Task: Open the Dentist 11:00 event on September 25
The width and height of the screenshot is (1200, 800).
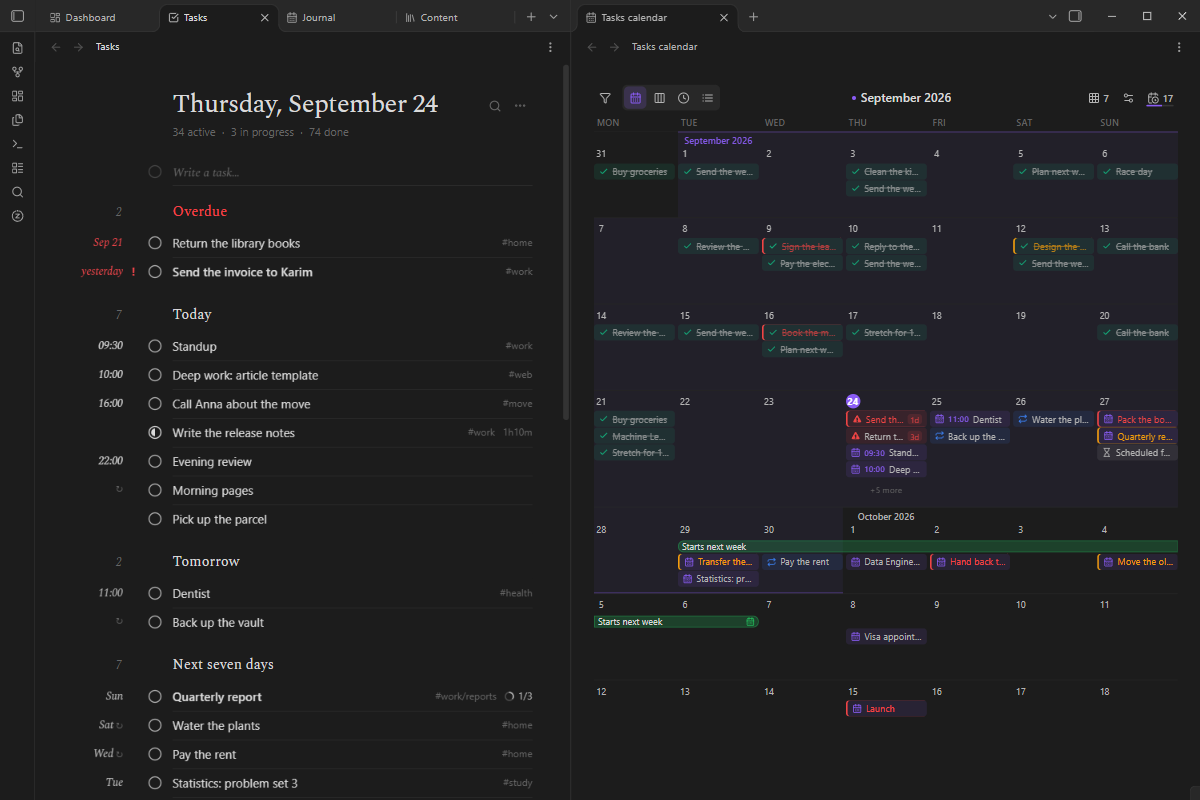Action: coord(970,420)
